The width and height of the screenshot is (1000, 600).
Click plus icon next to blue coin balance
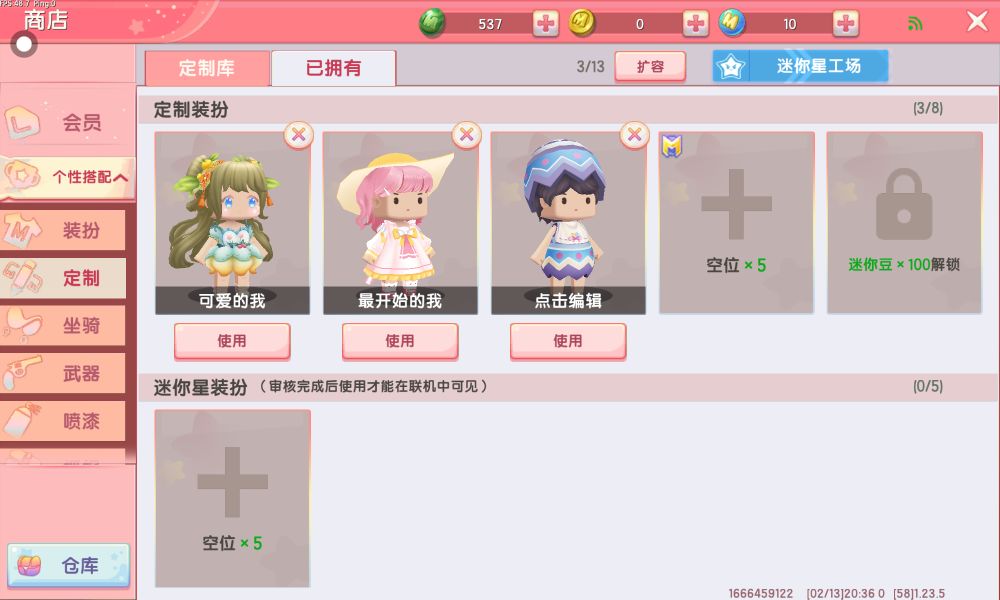[x=846, y=24]
